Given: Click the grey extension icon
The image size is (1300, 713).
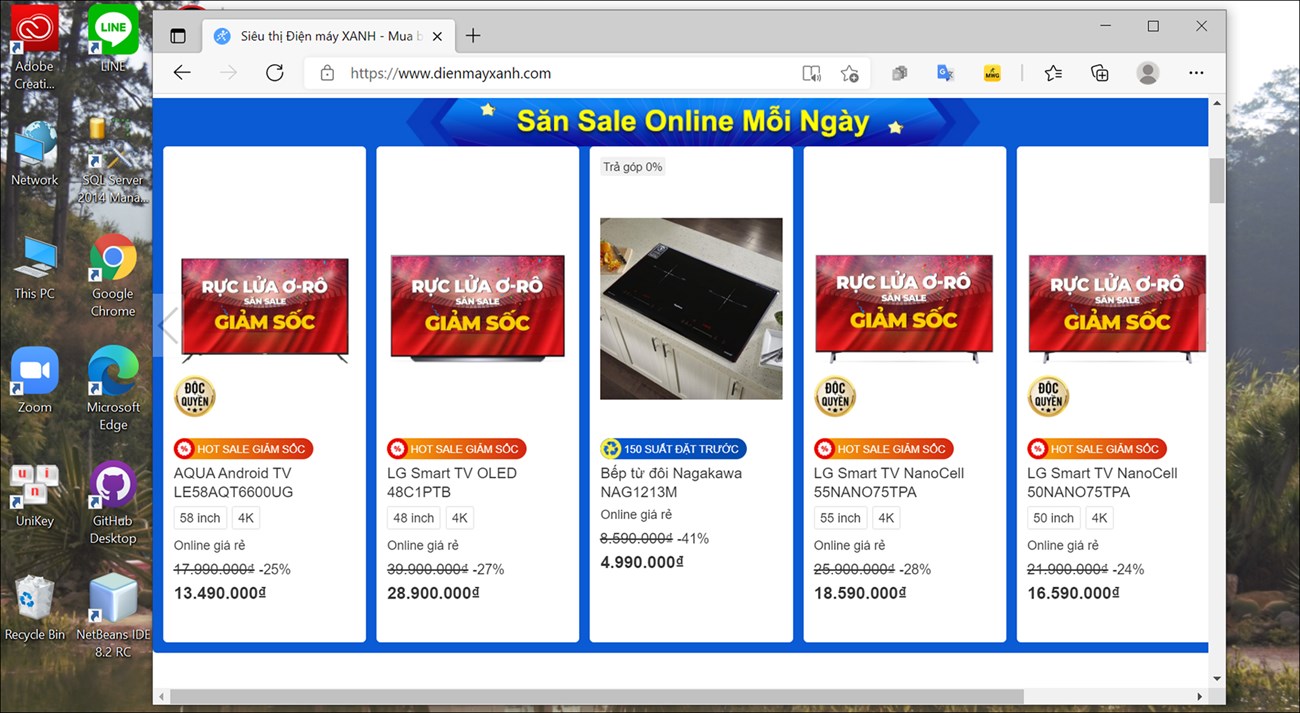Looking at the screenshot, I should (x=899, y=73).
